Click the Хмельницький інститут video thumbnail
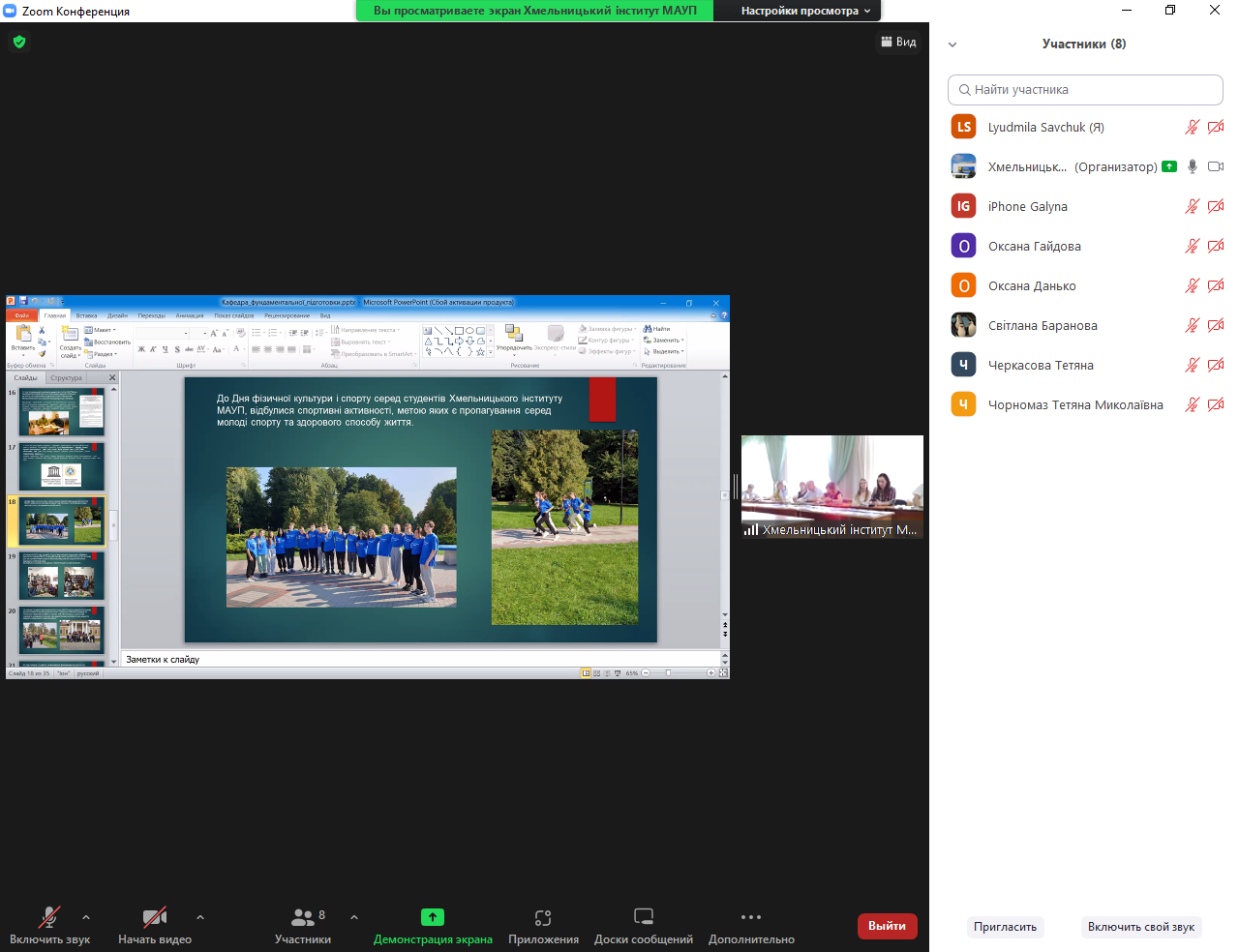Viewport: 1239px width, 952px height. 831,486
